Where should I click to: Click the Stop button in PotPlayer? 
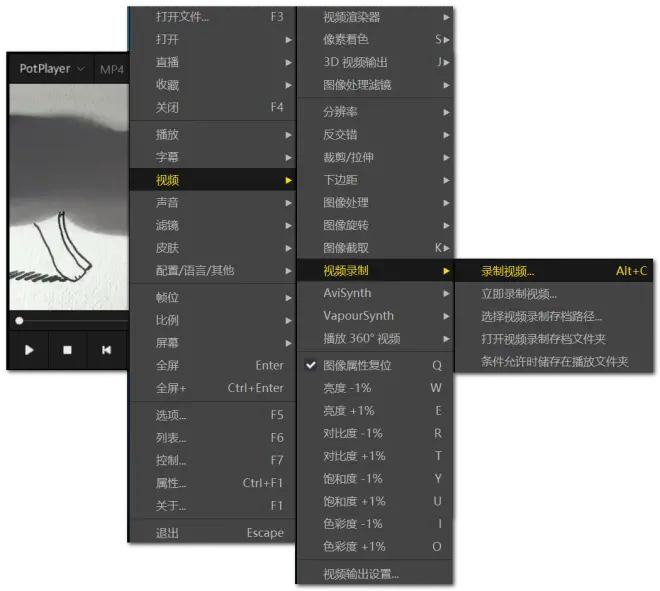coord(67,350)
